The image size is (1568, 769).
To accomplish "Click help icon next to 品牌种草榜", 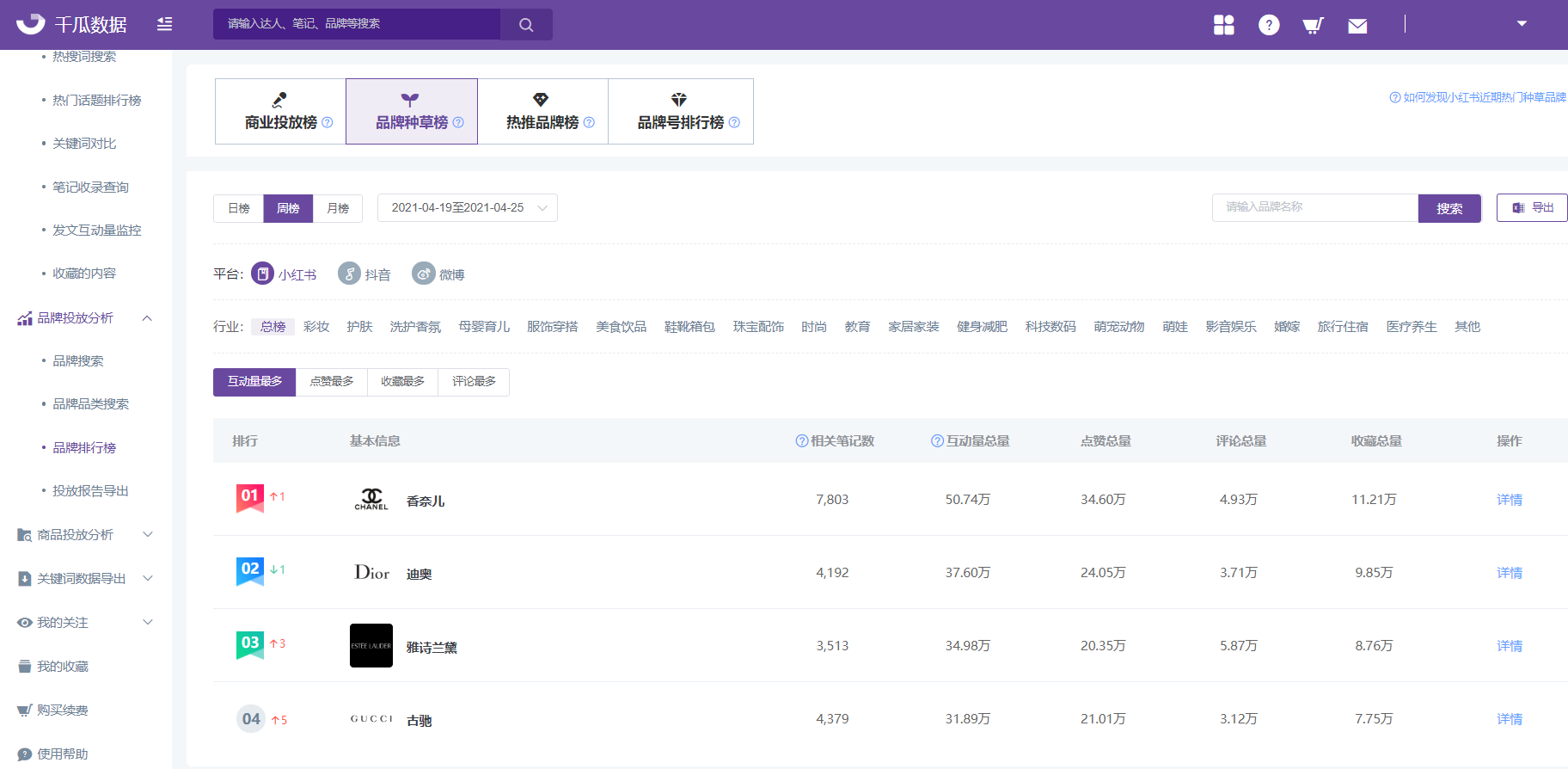I will tap(458, 122).
